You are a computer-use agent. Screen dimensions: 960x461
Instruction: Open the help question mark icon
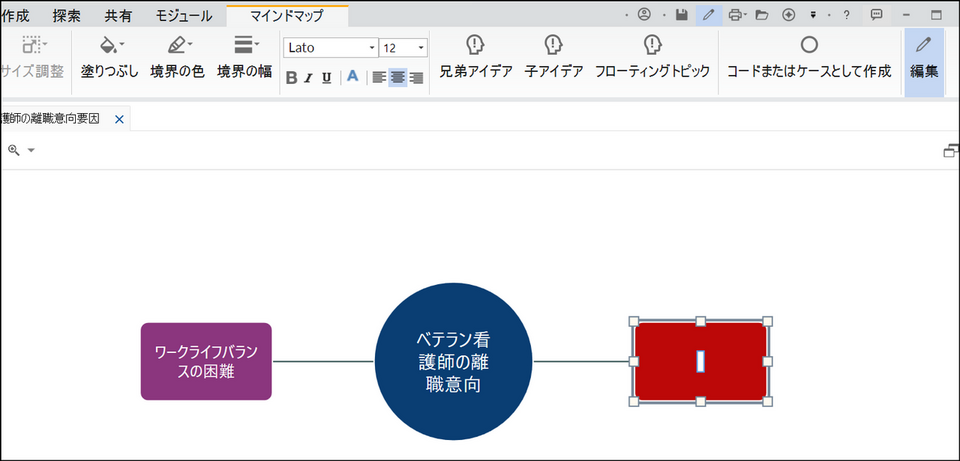[x=846, y=15]
